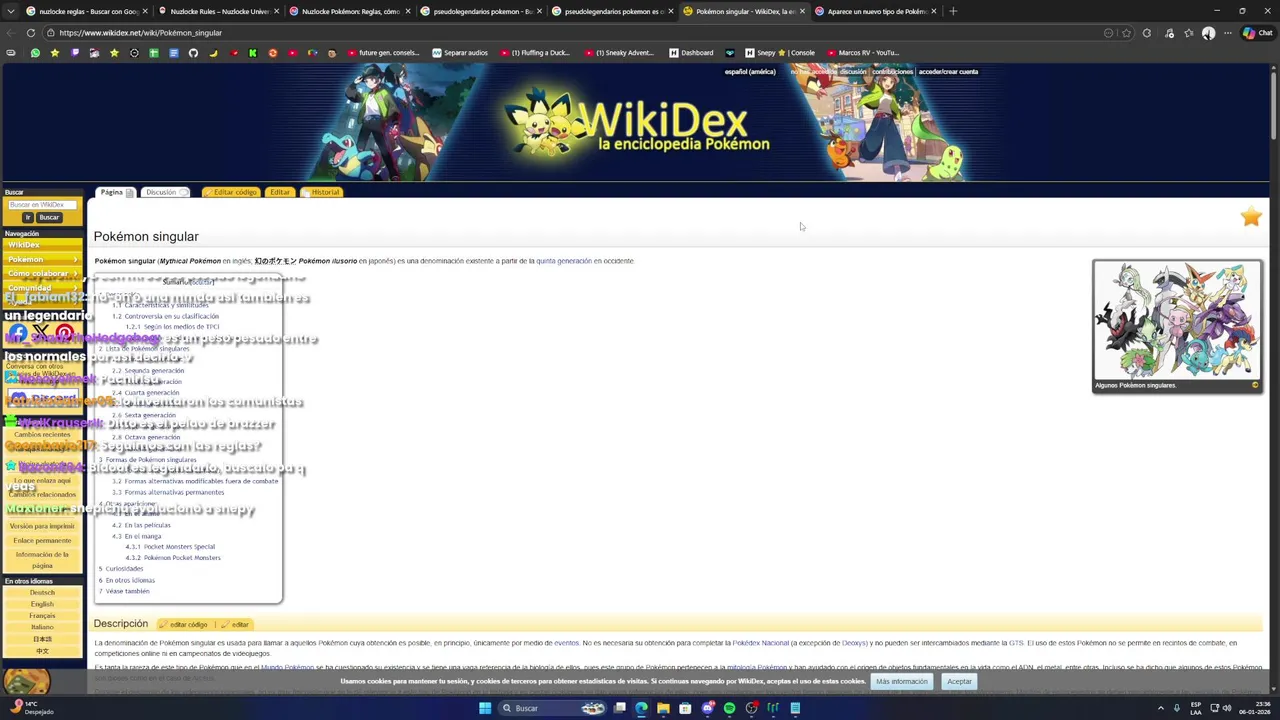Screen dimensions: 1280x720
Task: Click the 'Buscar en WikiDex' search field
Action: pos(42,205)
